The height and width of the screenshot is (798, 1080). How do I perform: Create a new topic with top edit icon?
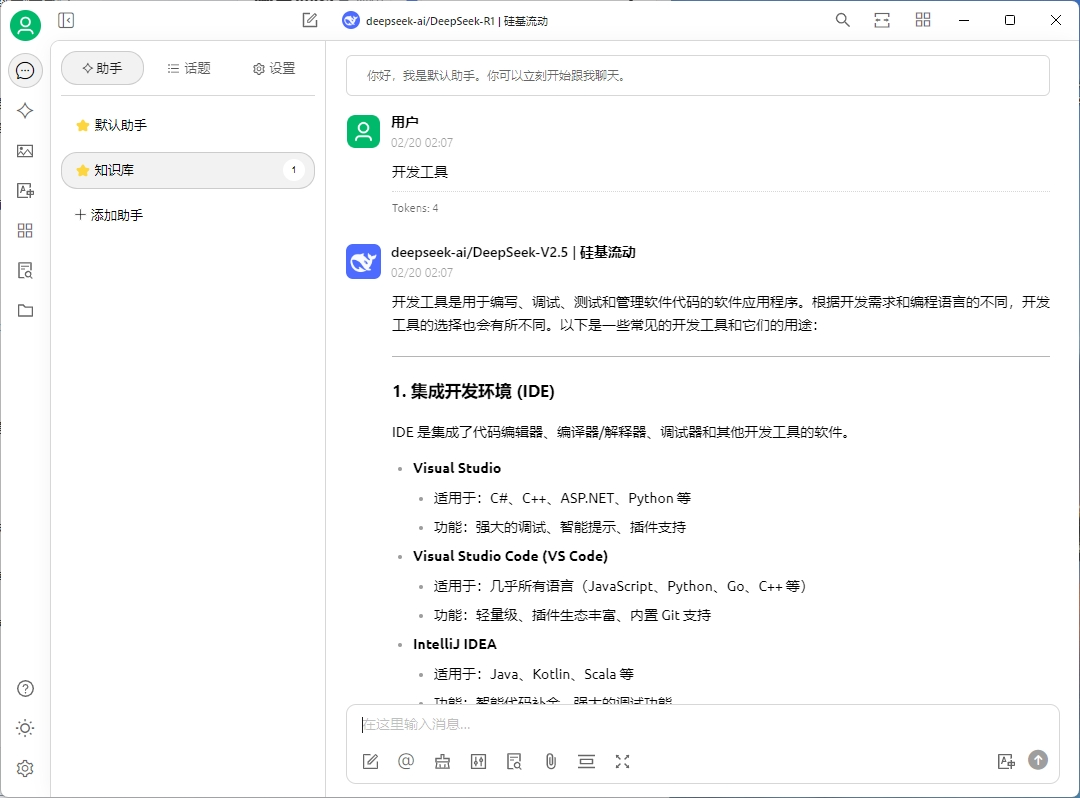pos(310,21)
